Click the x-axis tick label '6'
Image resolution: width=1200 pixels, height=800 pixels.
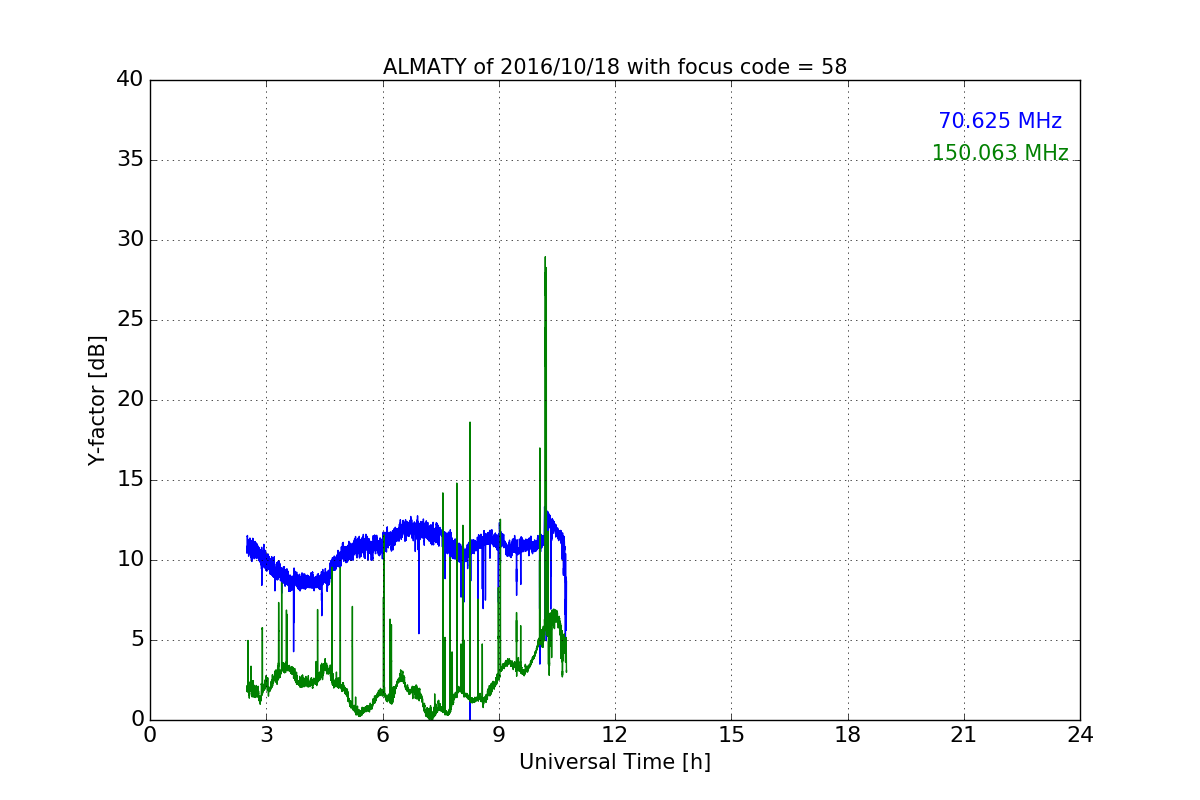click(383, 735)
